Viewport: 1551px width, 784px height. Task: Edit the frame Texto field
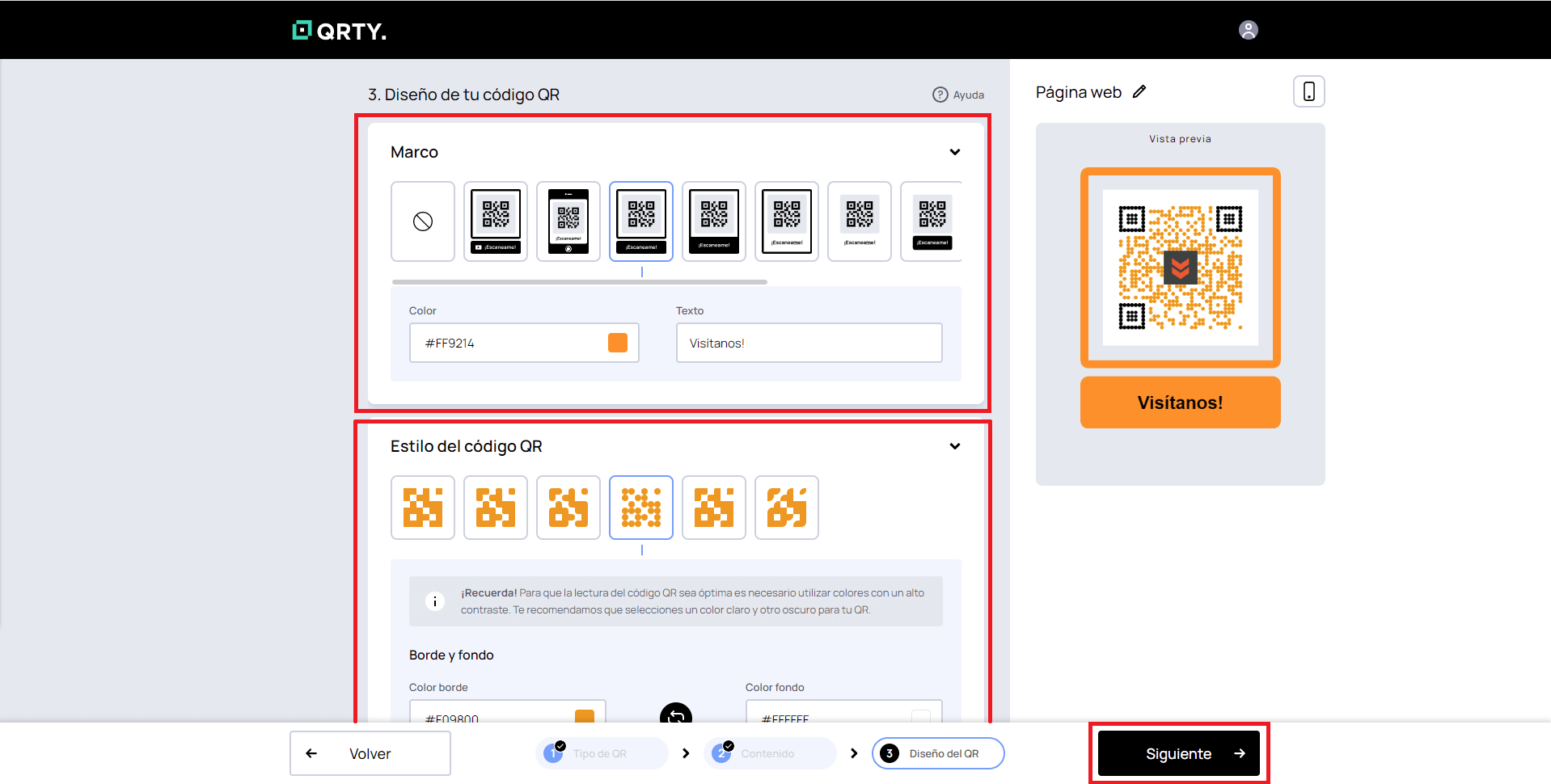[x=809, y=343]
